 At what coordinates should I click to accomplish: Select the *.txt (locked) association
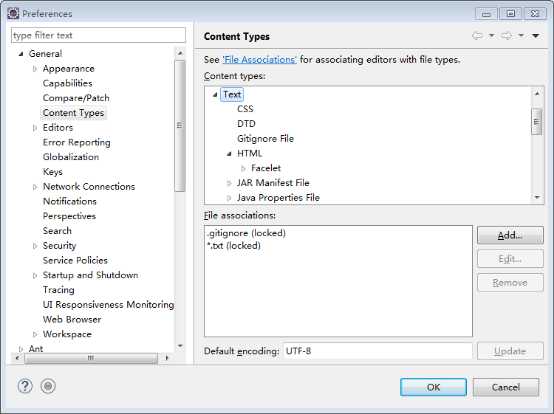(234, 246)
